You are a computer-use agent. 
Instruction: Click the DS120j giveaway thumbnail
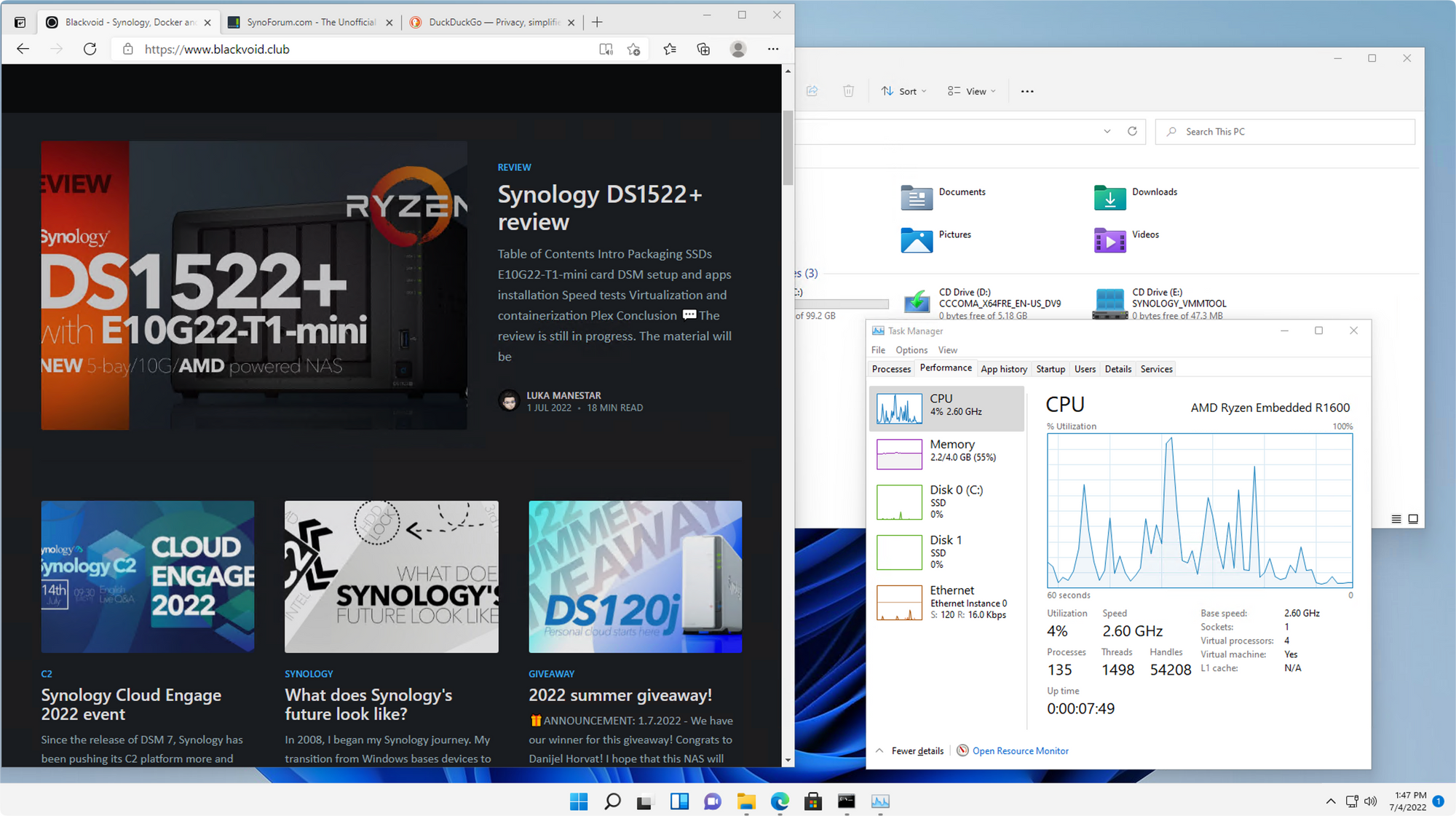point(636,577)
